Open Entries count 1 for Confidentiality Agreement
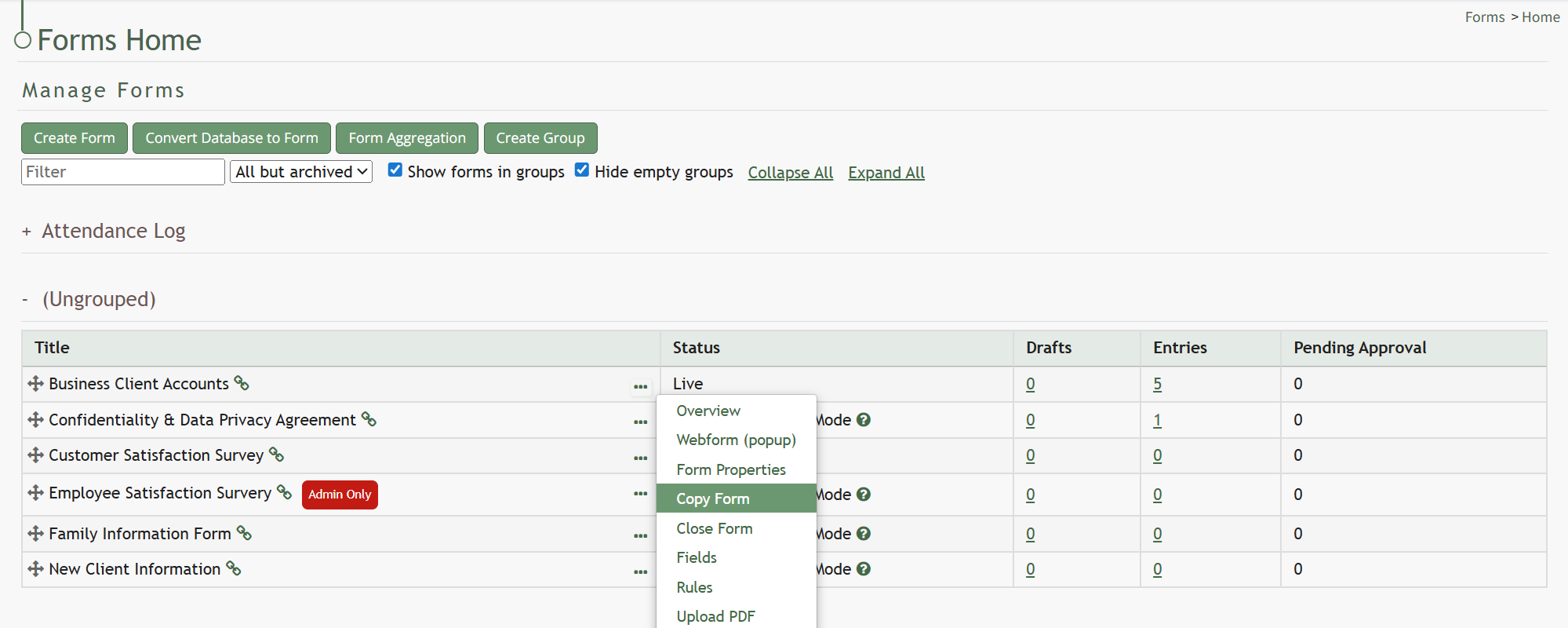The height and width of the screenshot is (628, 1568). (x=1158, y=420)
